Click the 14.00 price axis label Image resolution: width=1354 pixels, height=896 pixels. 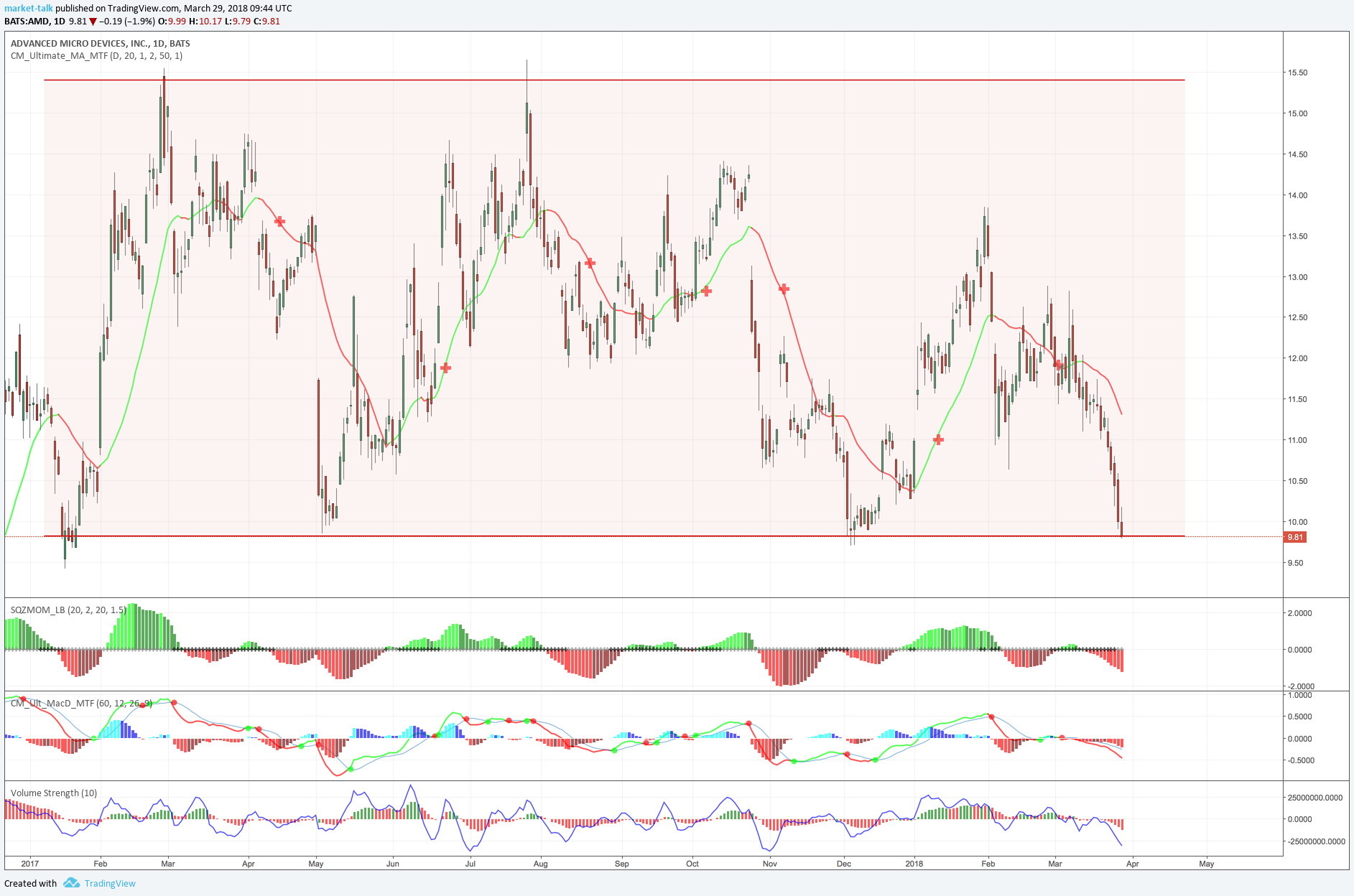click(1297, 195)
